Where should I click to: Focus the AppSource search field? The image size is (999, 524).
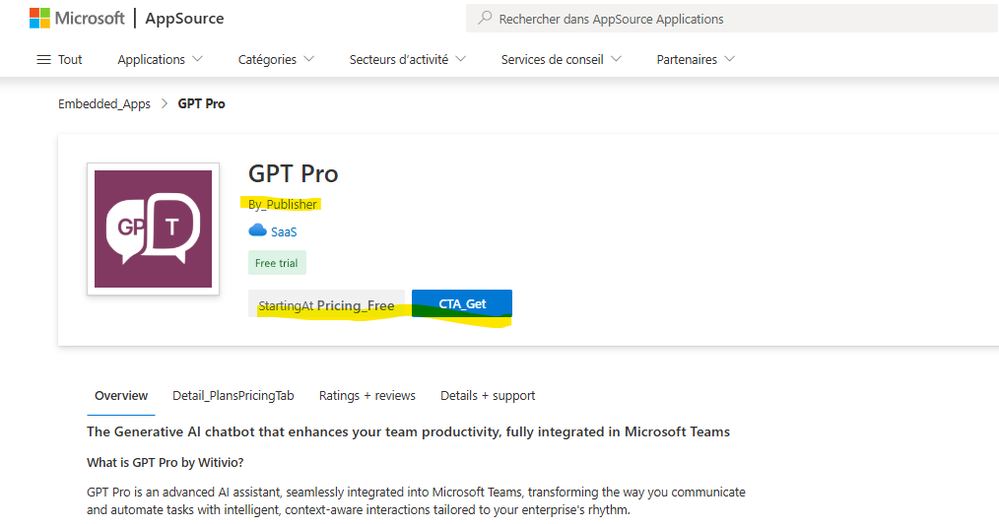pos(732,18)
